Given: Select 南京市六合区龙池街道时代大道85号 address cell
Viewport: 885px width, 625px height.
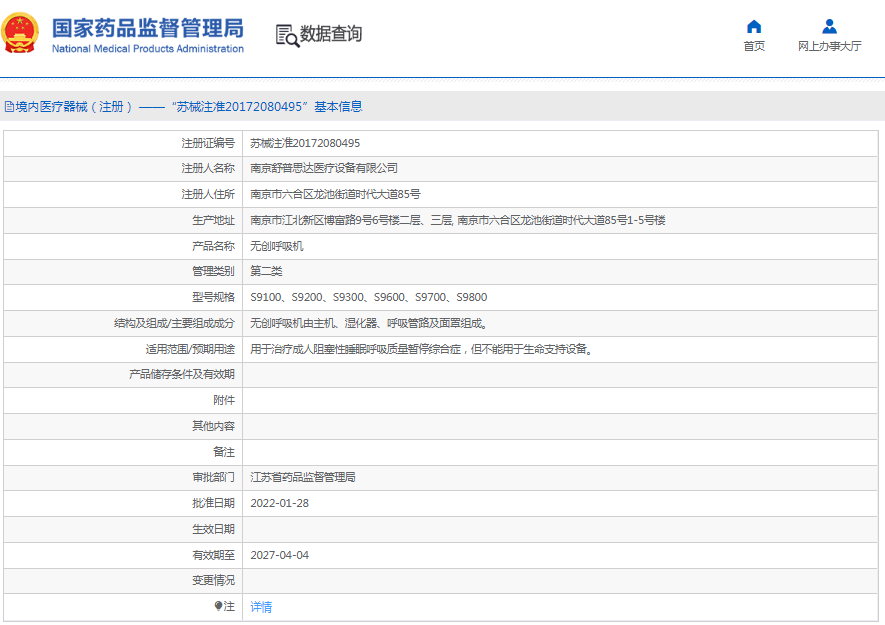Looking at the screenshot, I should 335,194.
